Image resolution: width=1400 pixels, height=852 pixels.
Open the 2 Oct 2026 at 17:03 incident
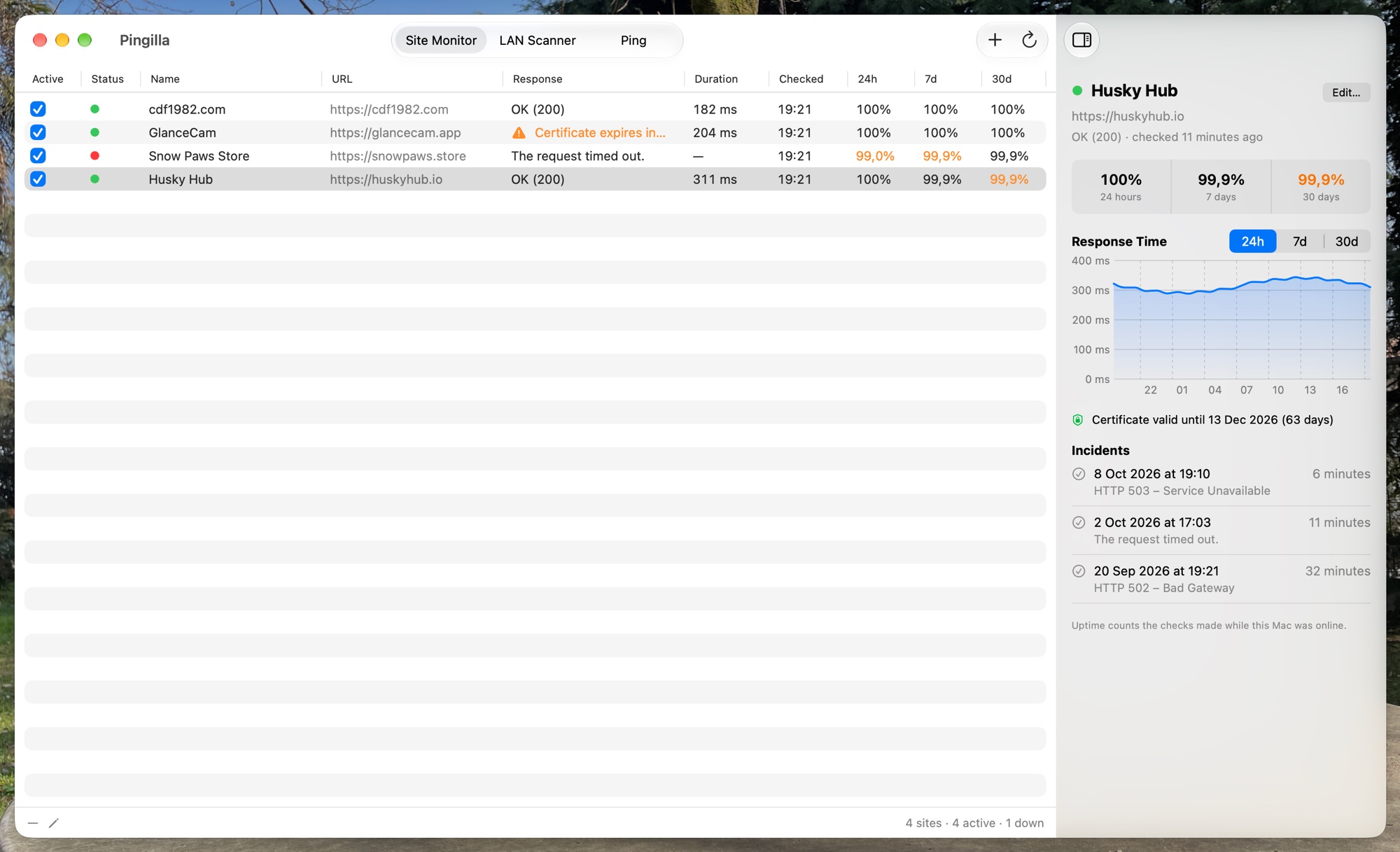click(x=1221, y=531)
